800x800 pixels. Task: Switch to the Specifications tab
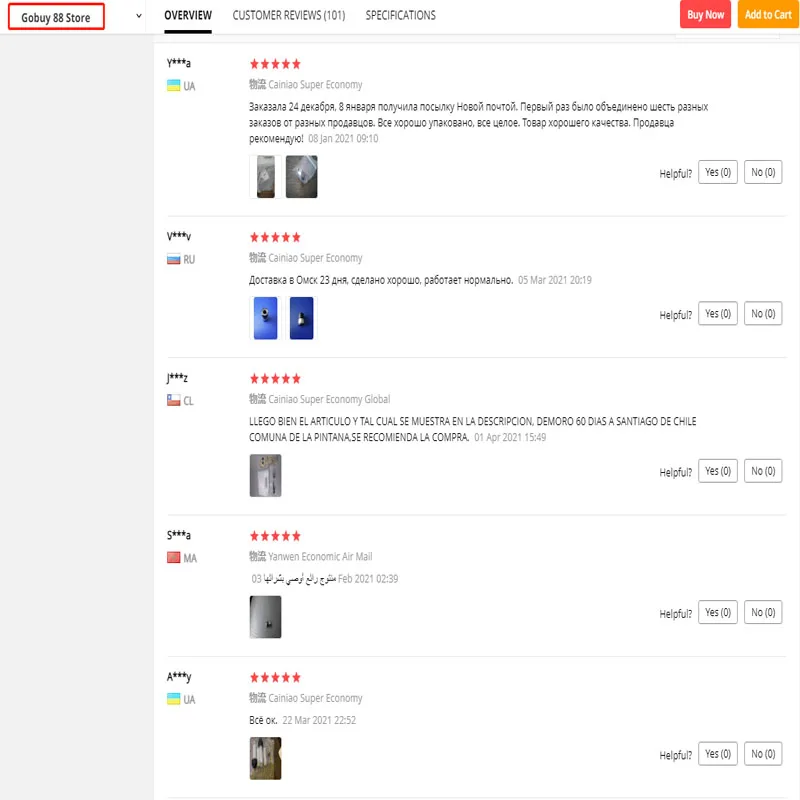point(400,15)
